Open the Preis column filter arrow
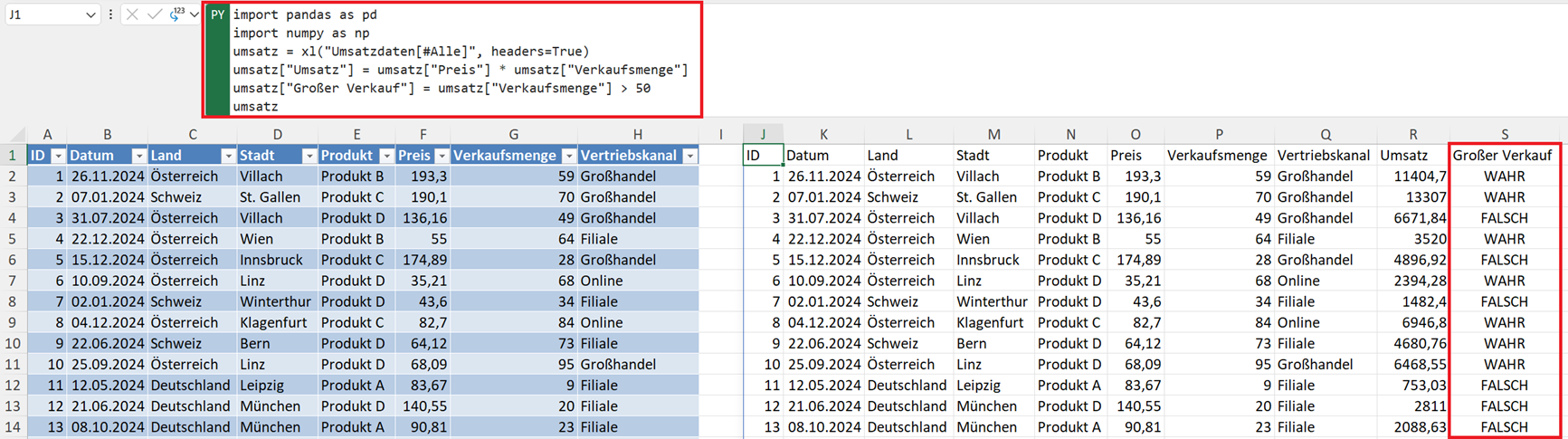The width and height of the screenshot is (1568, 439). click(441, 156)
